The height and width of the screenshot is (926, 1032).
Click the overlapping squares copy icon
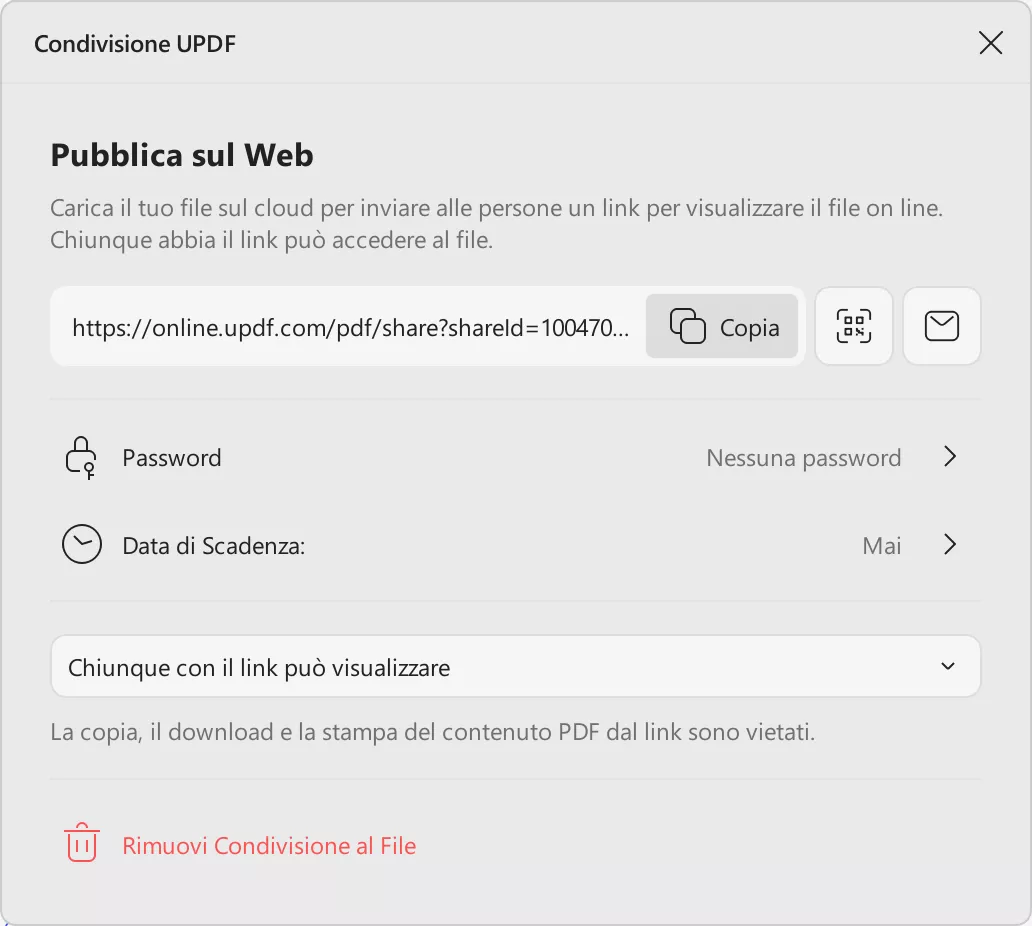[688, 326]
